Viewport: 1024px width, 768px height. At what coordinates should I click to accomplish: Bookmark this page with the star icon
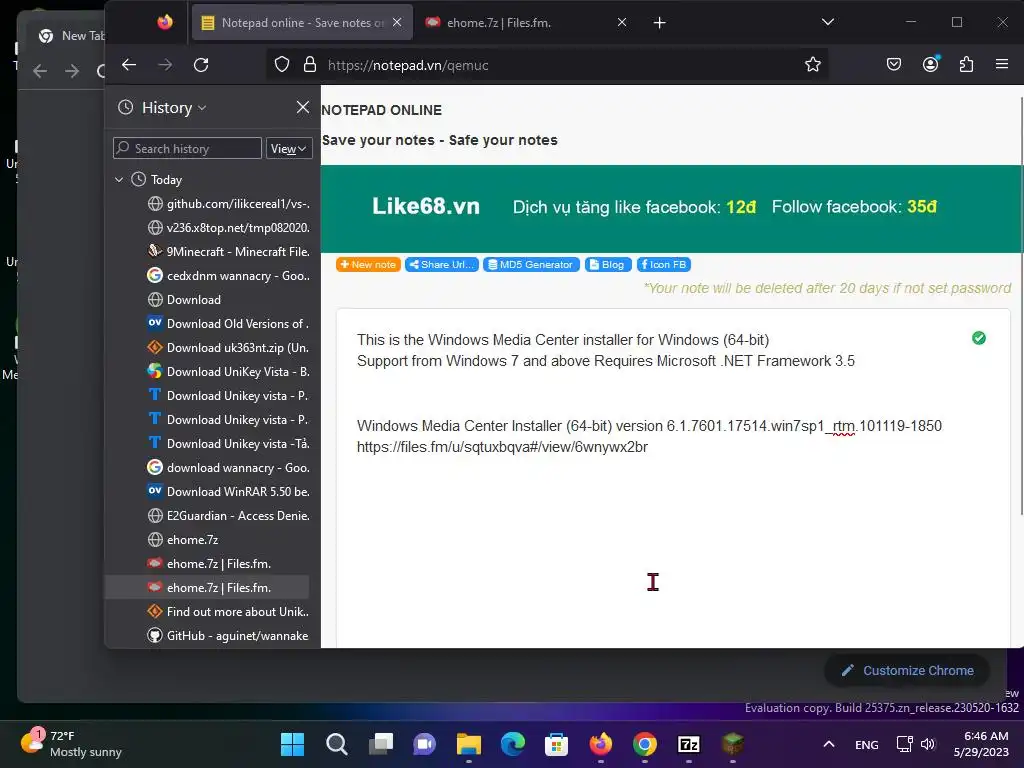coord(812,65)
